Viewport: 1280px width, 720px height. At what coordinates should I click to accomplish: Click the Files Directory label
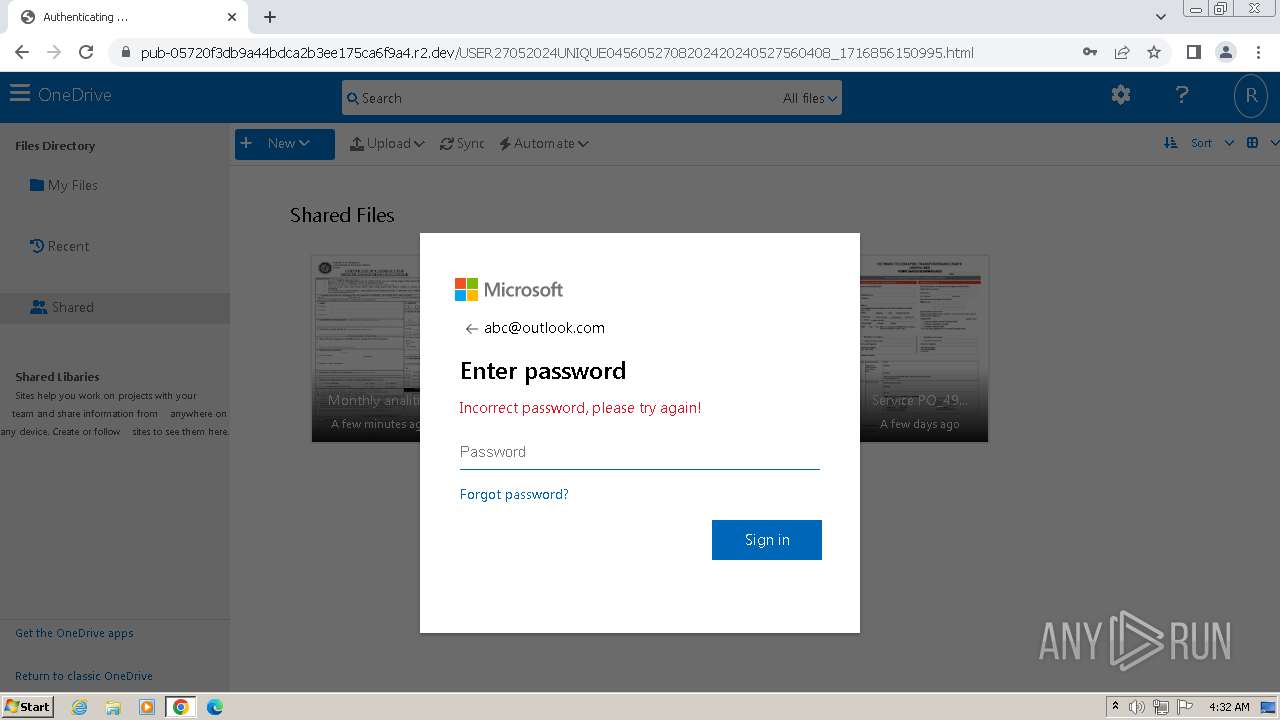(55, 146)
